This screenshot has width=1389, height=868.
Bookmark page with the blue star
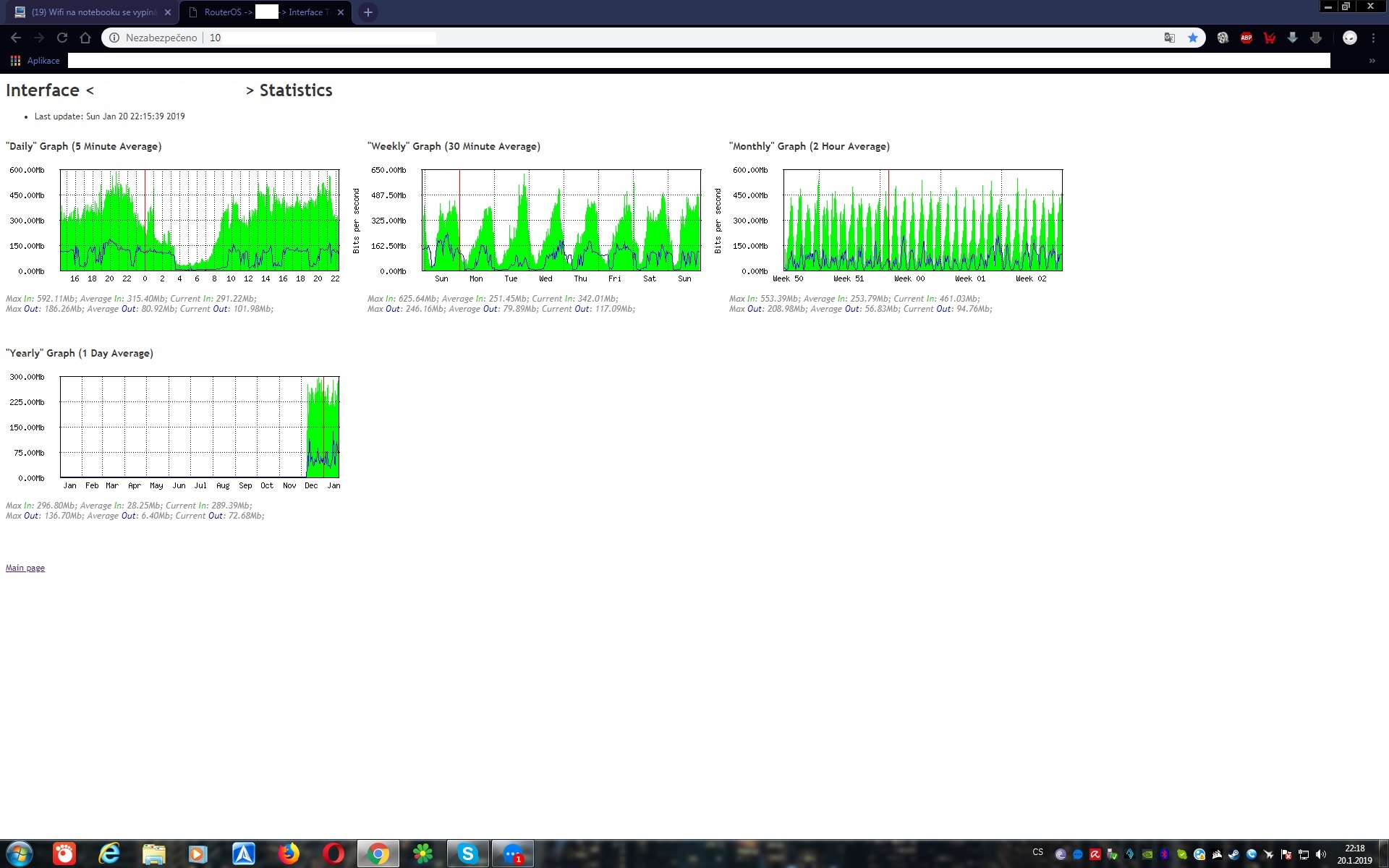1193,38
